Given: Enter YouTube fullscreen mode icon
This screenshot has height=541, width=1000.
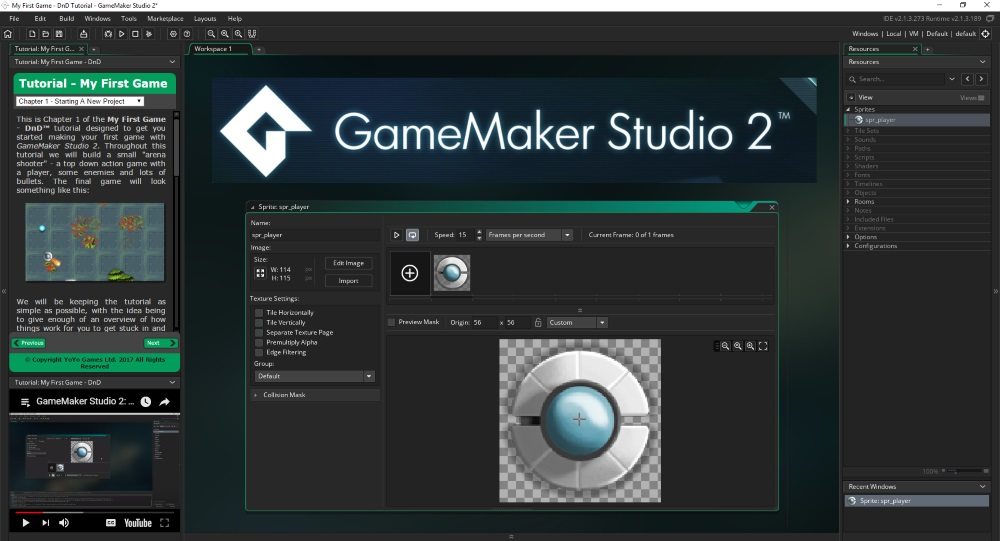Looking at the screenshot, I should coord(165,522).
